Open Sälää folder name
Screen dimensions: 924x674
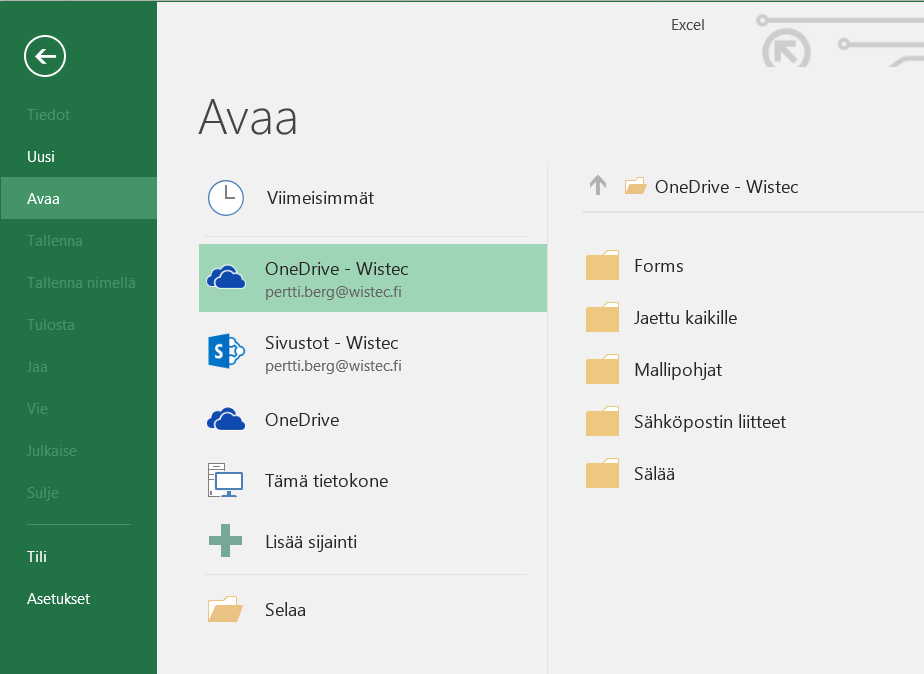pyautogui.click(x=654, y=474)
